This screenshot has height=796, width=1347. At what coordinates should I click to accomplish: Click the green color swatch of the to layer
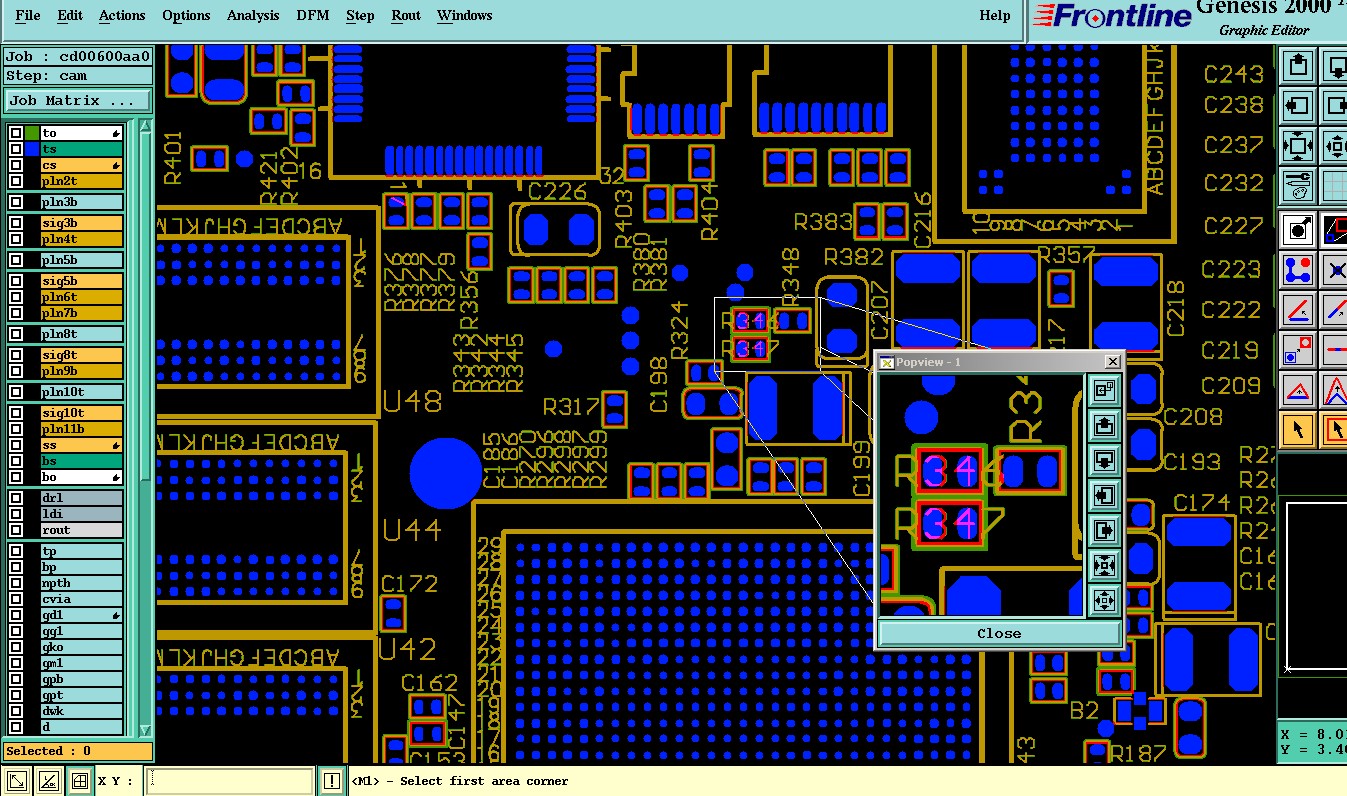[32, 133]
